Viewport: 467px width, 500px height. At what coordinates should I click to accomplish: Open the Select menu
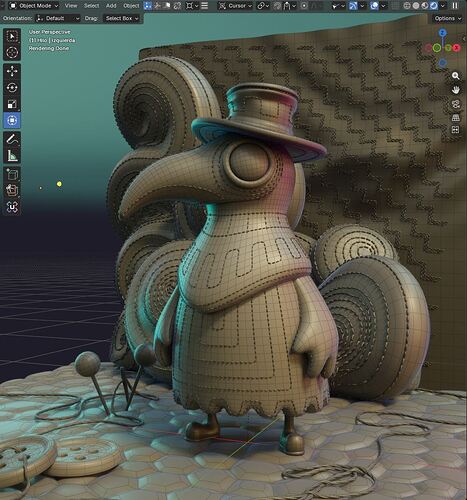[91, 6]
